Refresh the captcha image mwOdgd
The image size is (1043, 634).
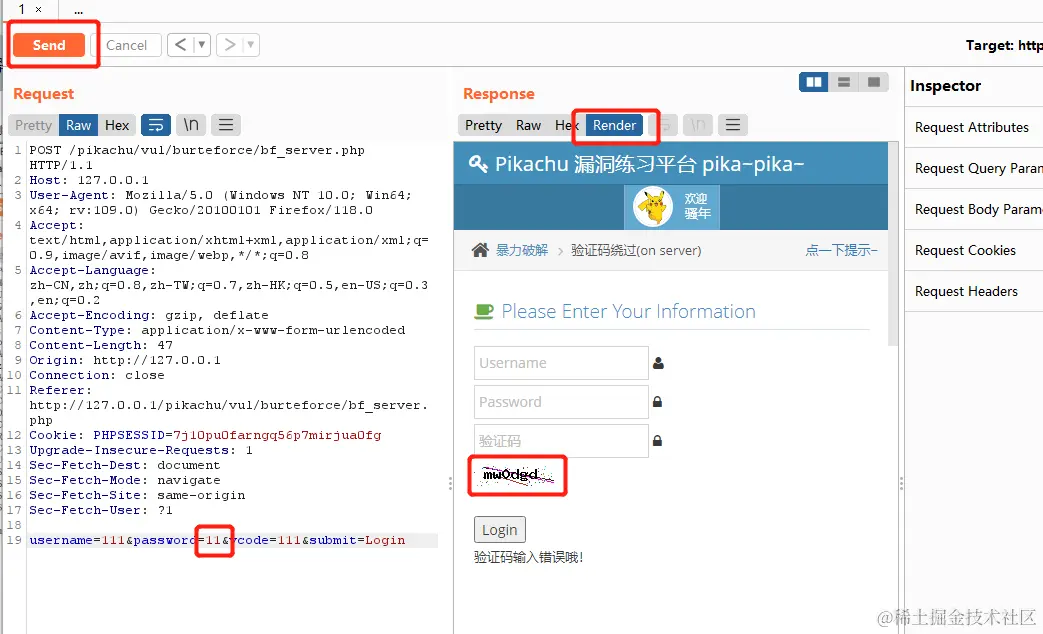coord(518,475)
